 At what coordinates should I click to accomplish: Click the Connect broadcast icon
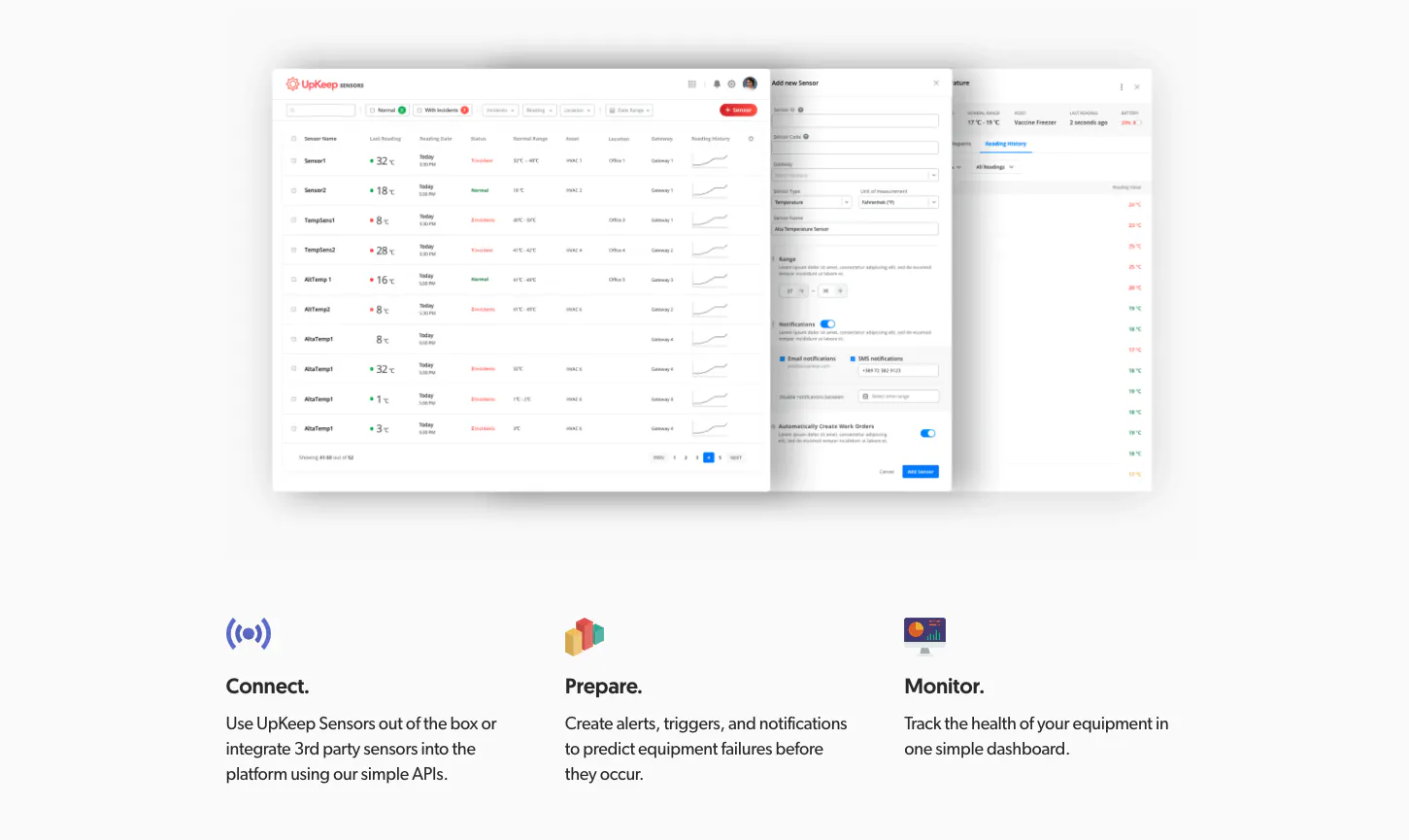(x=249, y=634)
